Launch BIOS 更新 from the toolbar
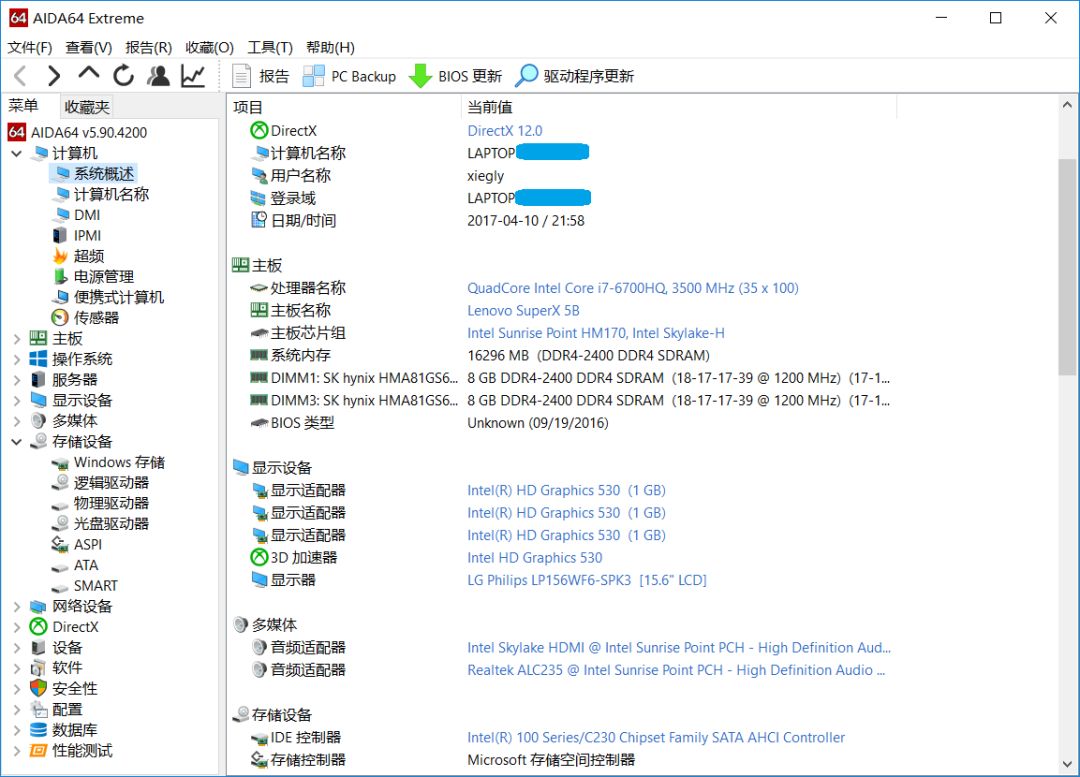 (x=450, y=75)
